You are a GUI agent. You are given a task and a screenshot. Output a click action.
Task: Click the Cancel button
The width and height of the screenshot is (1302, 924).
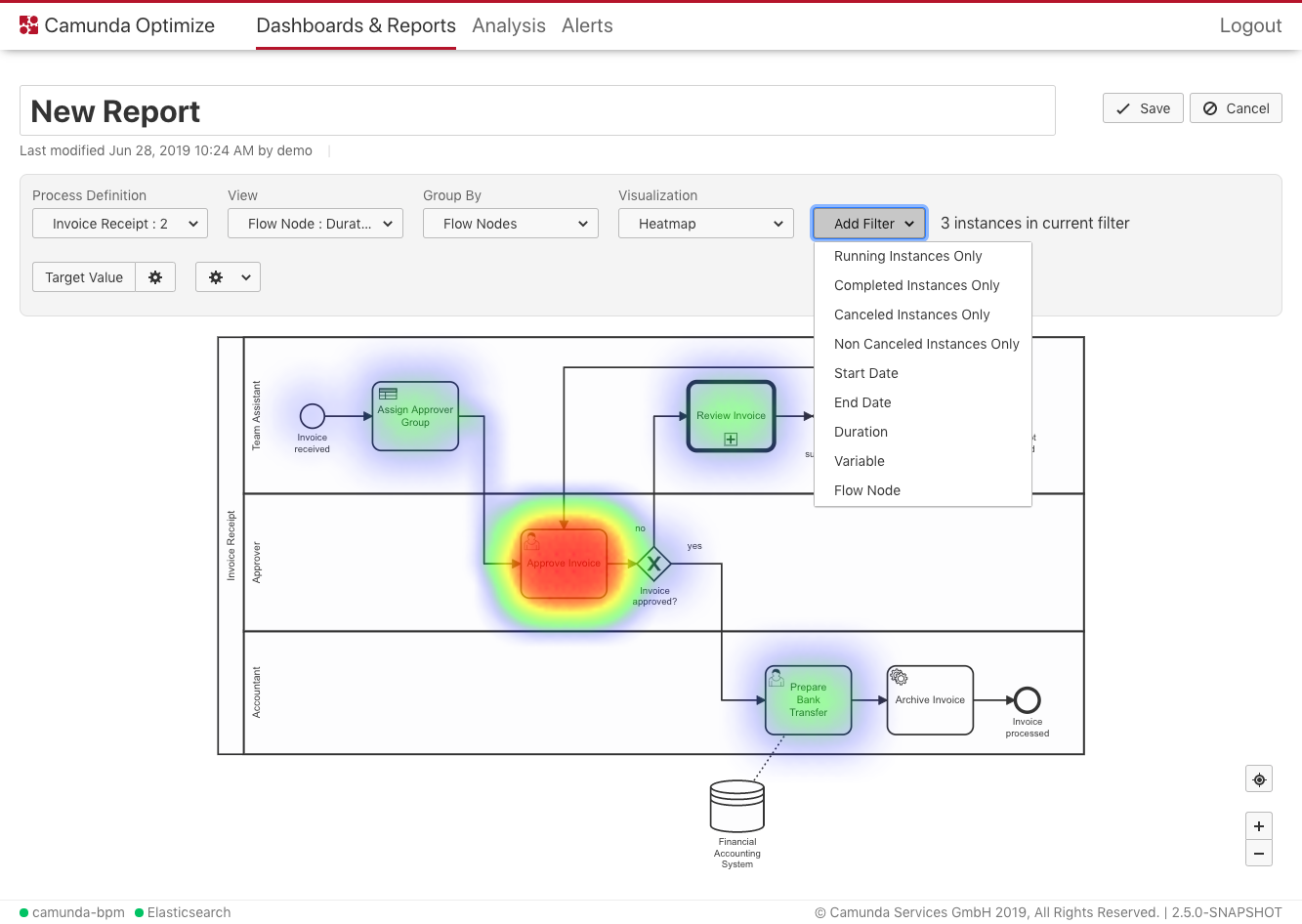tap(1236, 108)
